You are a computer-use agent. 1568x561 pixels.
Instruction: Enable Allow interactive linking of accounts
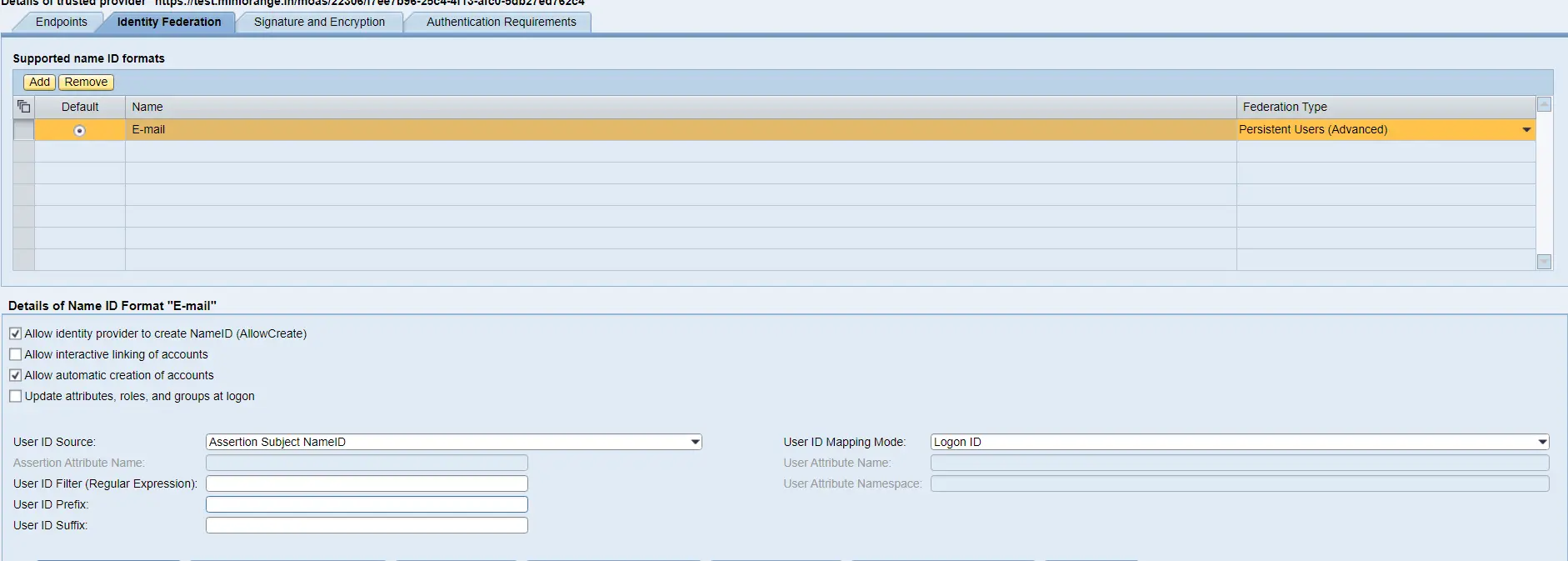coord(15,354)
